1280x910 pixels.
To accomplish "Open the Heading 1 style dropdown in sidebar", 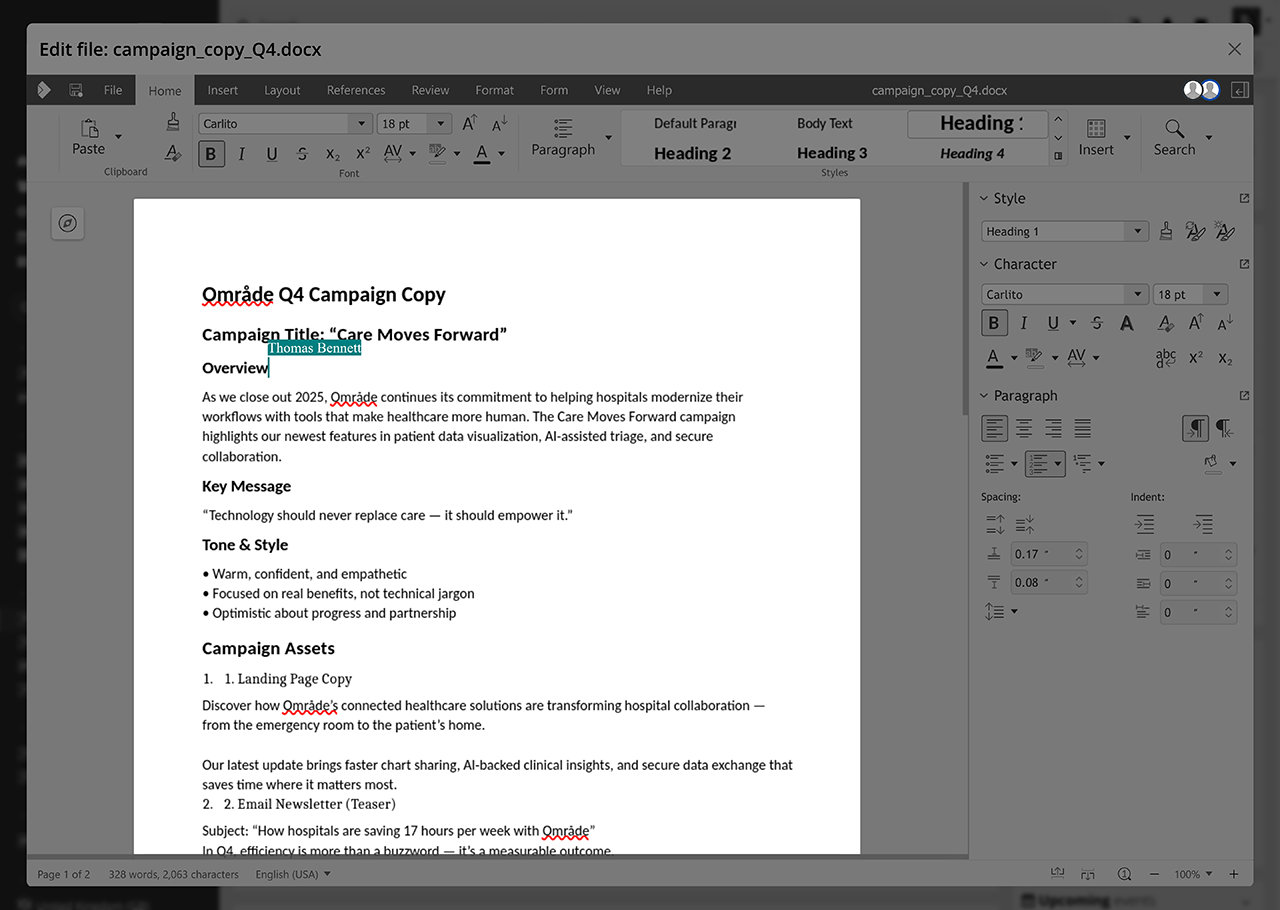I will tap(1136, 231).
